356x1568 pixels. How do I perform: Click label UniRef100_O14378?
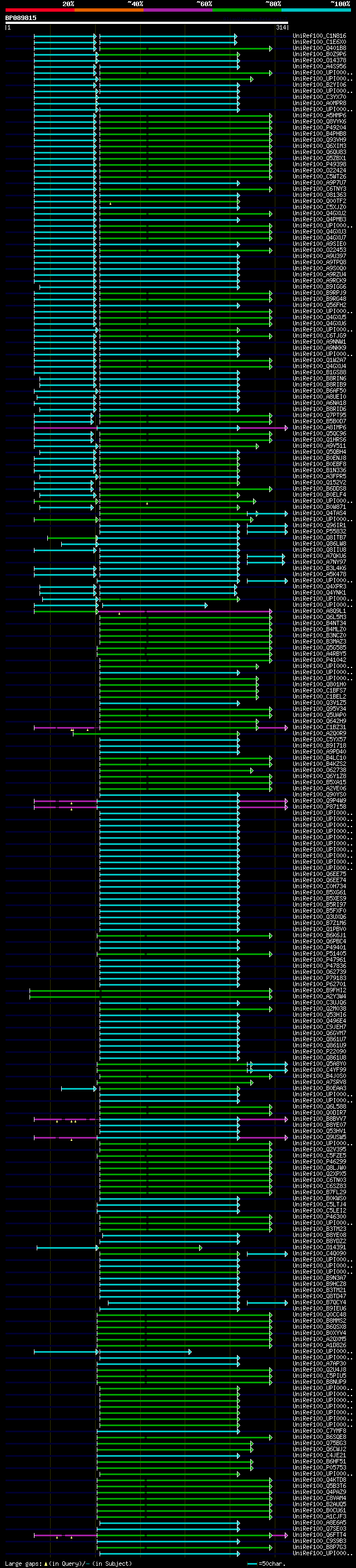tap(319, 60)
